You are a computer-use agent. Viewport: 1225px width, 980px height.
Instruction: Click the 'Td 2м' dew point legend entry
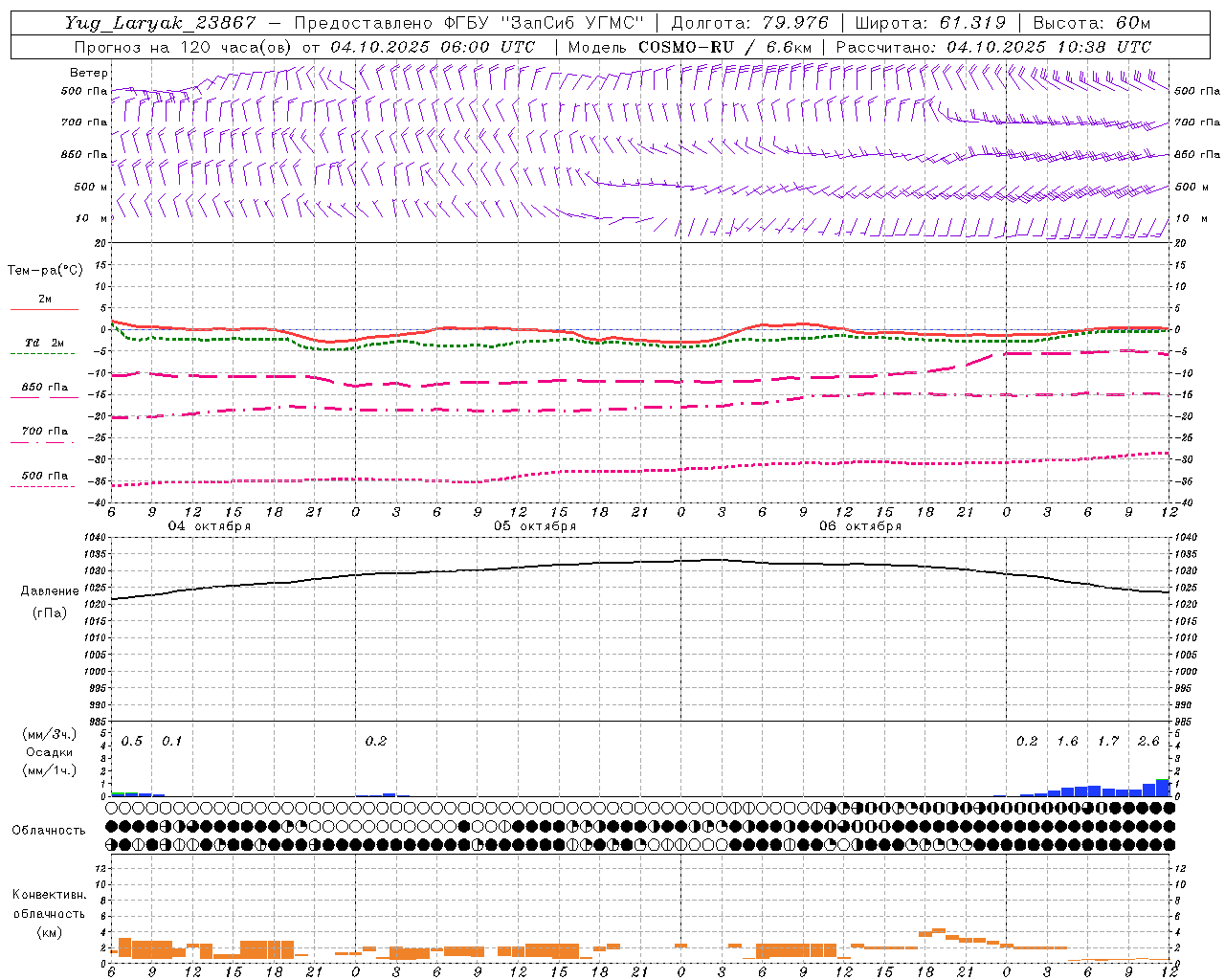45,343
